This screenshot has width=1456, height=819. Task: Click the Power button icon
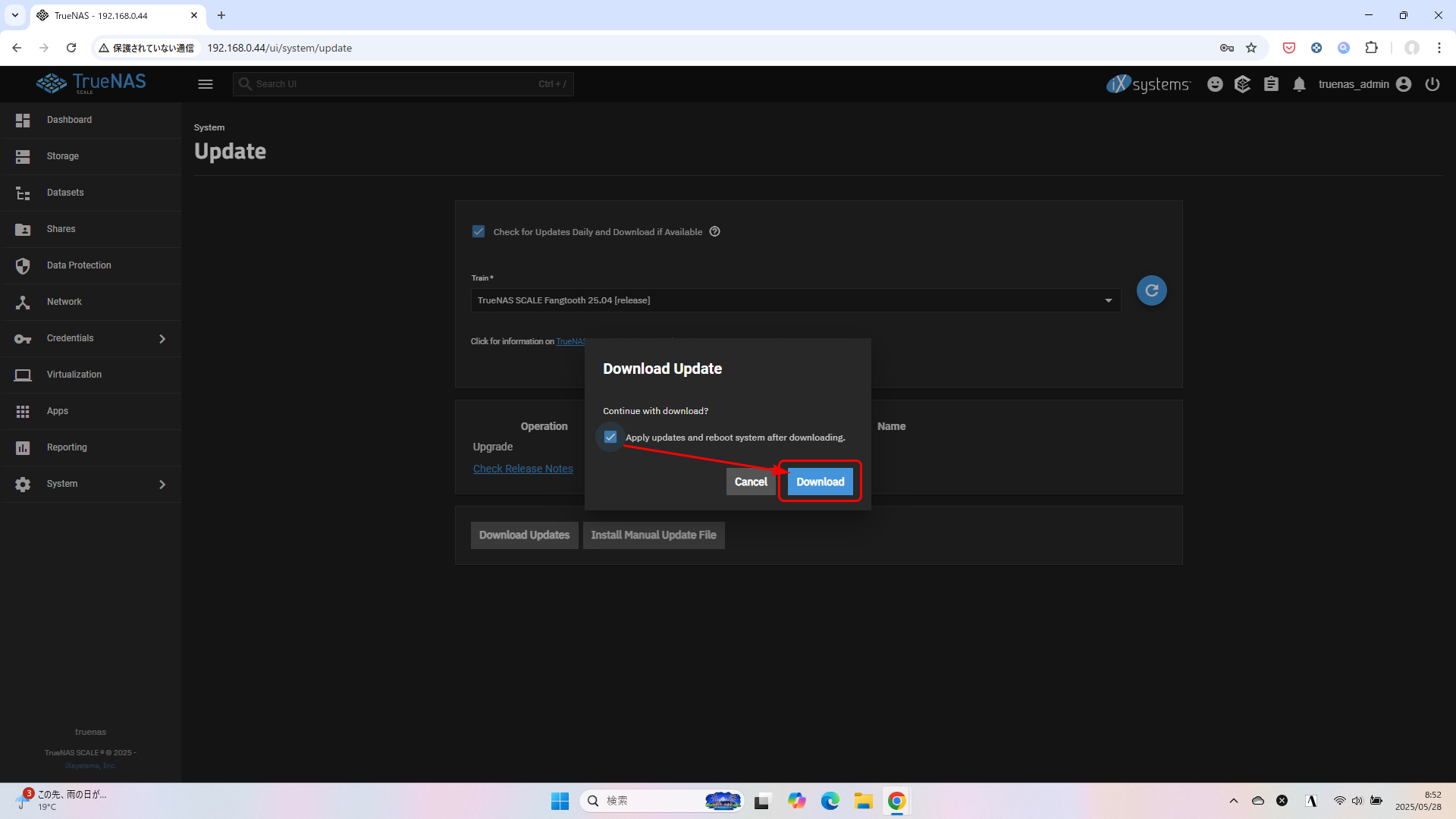pyautogui.click(x=1432, y=84)
